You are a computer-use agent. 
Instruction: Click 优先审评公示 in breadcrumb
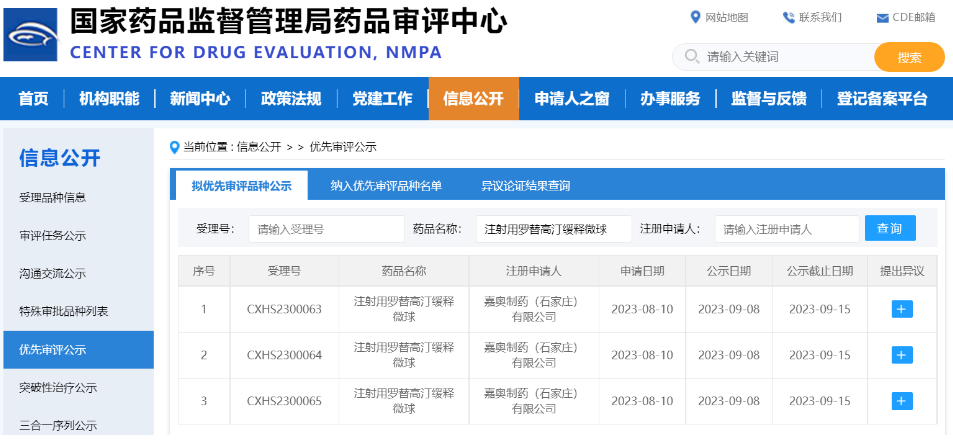click(x=343, y=147)
